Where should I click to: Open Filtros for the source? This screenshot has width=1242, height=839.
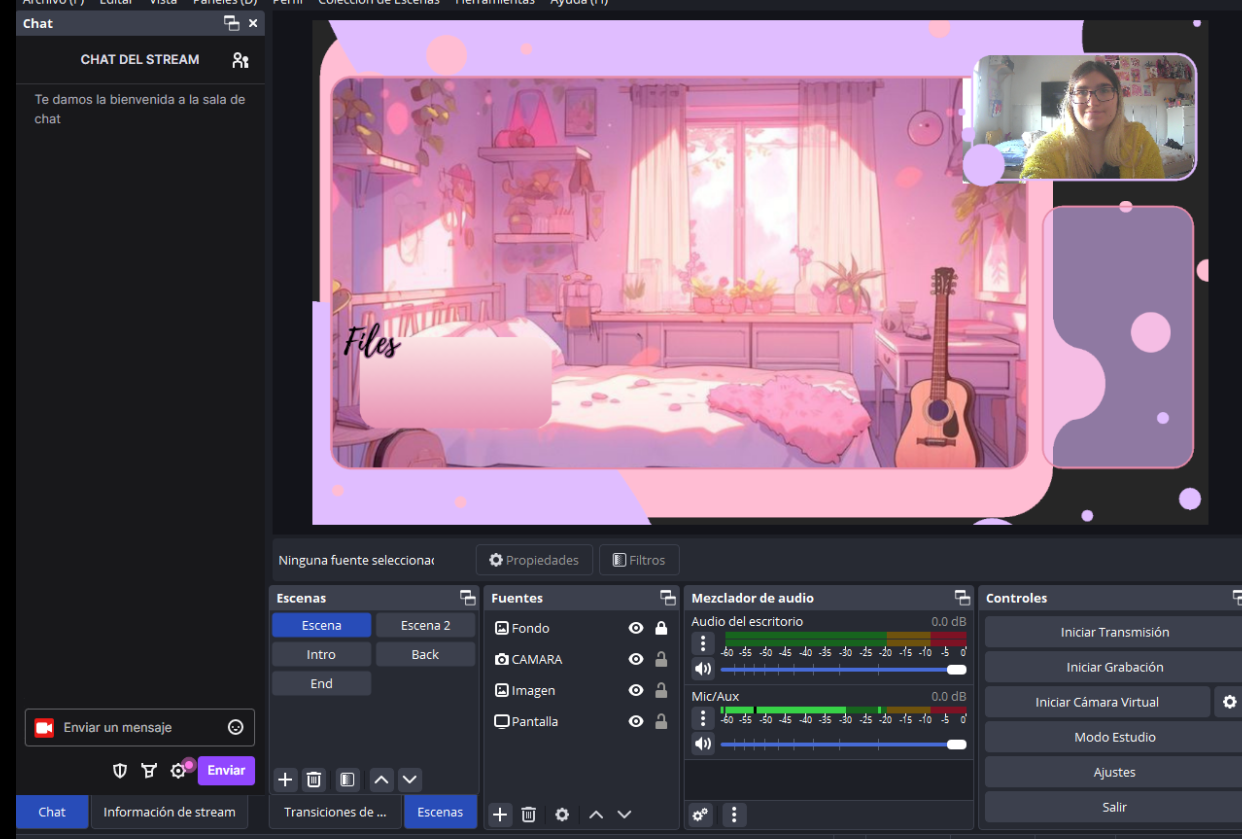(639, 560)
